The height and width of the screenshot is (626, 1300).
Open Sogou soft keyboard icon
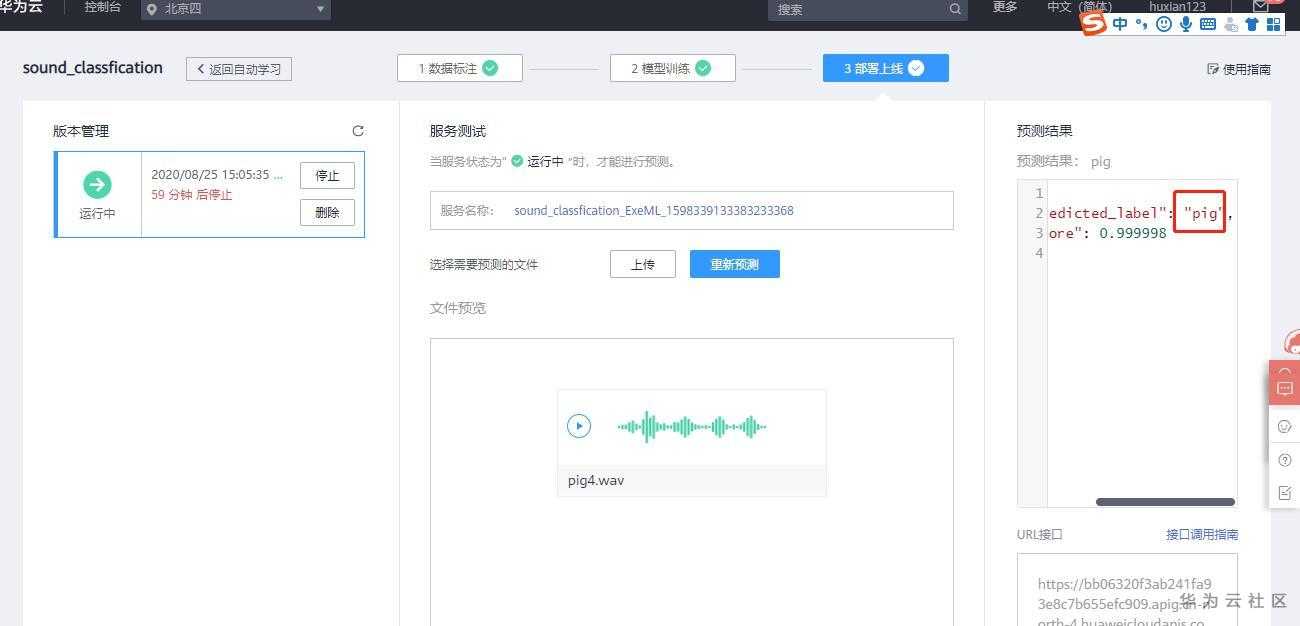pos(1208,24)
